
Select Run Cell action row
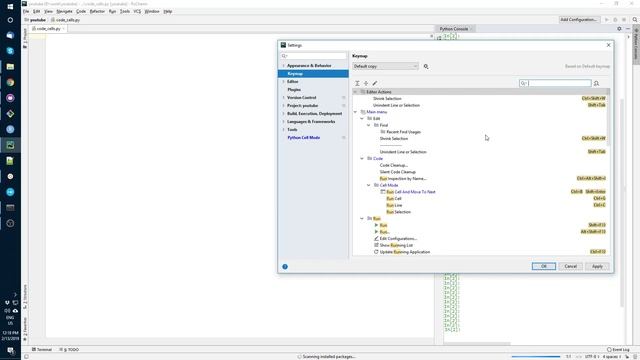481,198
